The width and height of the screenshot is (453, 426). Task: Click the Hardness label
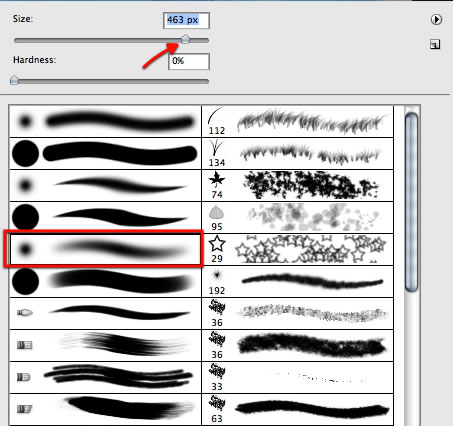(34, 60)
